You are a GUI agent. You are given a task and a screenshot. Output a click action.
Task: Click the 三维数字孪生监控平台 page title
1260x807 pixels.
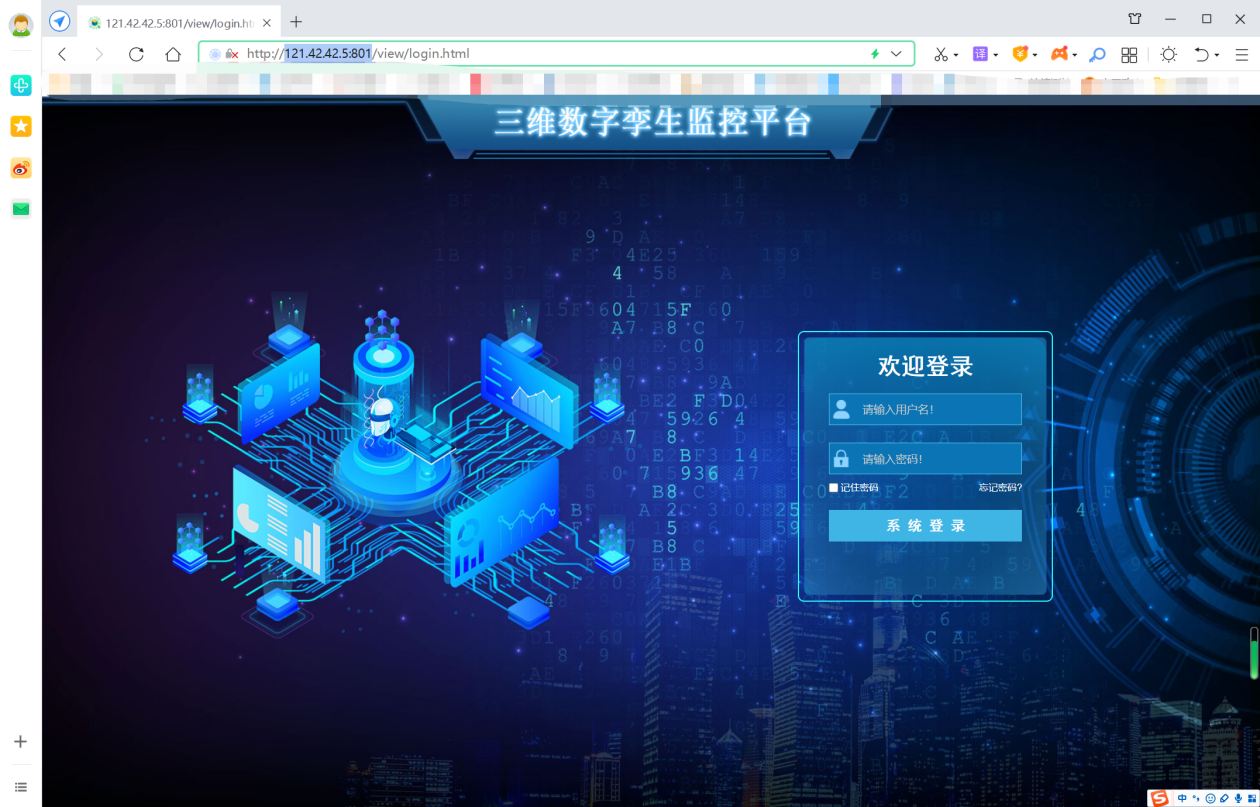point(652,122)
